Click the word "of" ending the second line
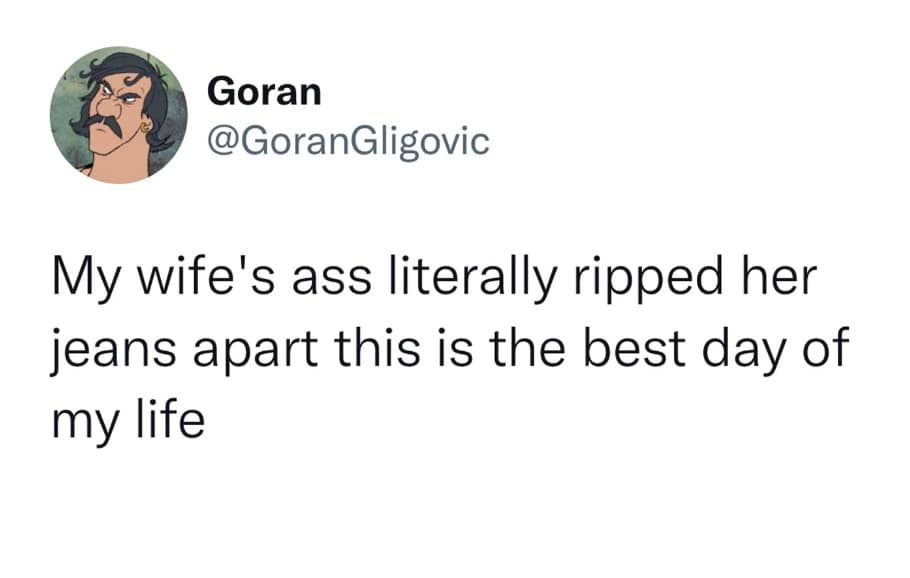 tap(822, 353)
